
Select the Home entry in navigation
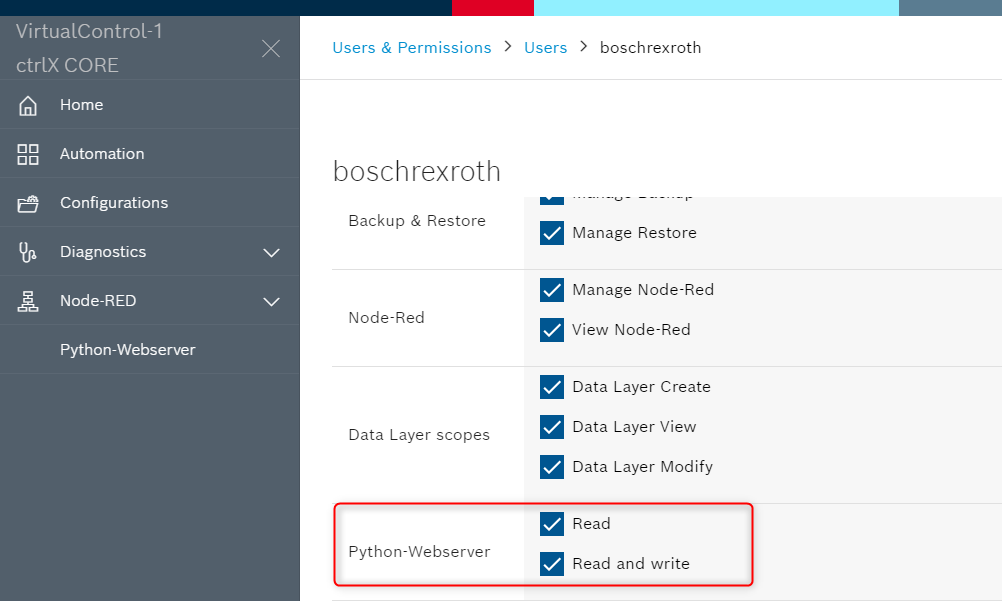81,104
